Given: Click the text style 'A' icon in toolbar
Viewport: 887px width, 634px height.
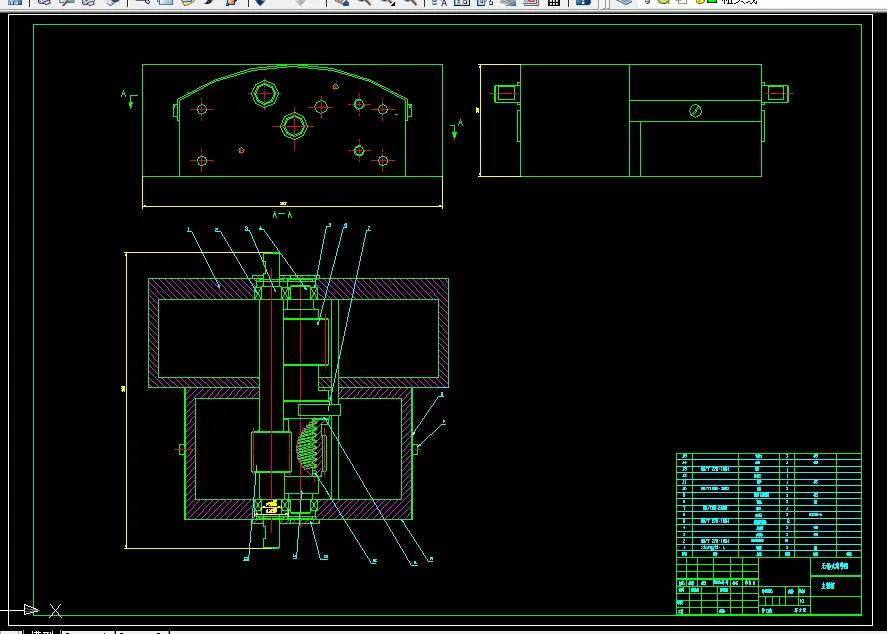Looking at the screenshot, I should [439, 2].
